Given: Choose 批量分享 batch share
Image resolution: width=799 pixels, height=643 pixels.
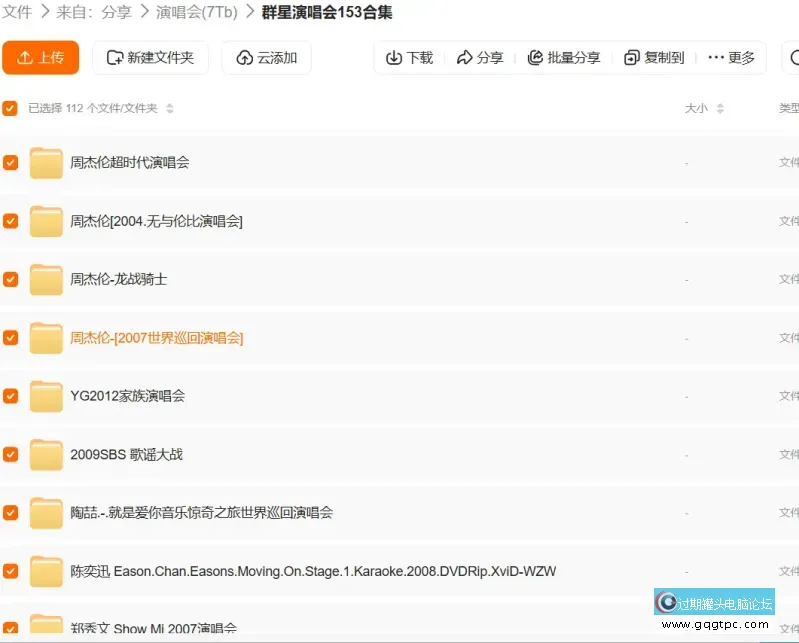Looking at the screenshot, I should 564,58.
